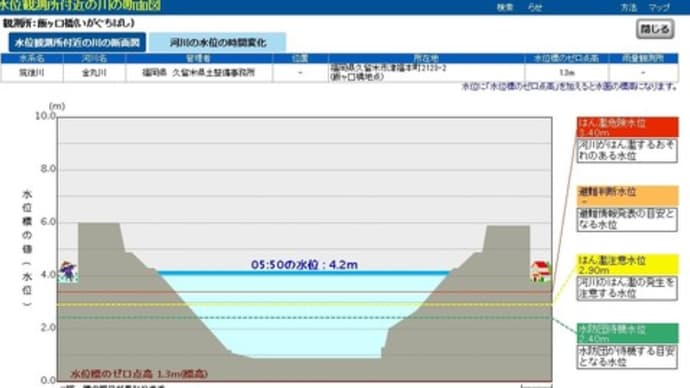Click the house icon on the right bank
This screenshot has height=388, width=690.
pos(540,271)
